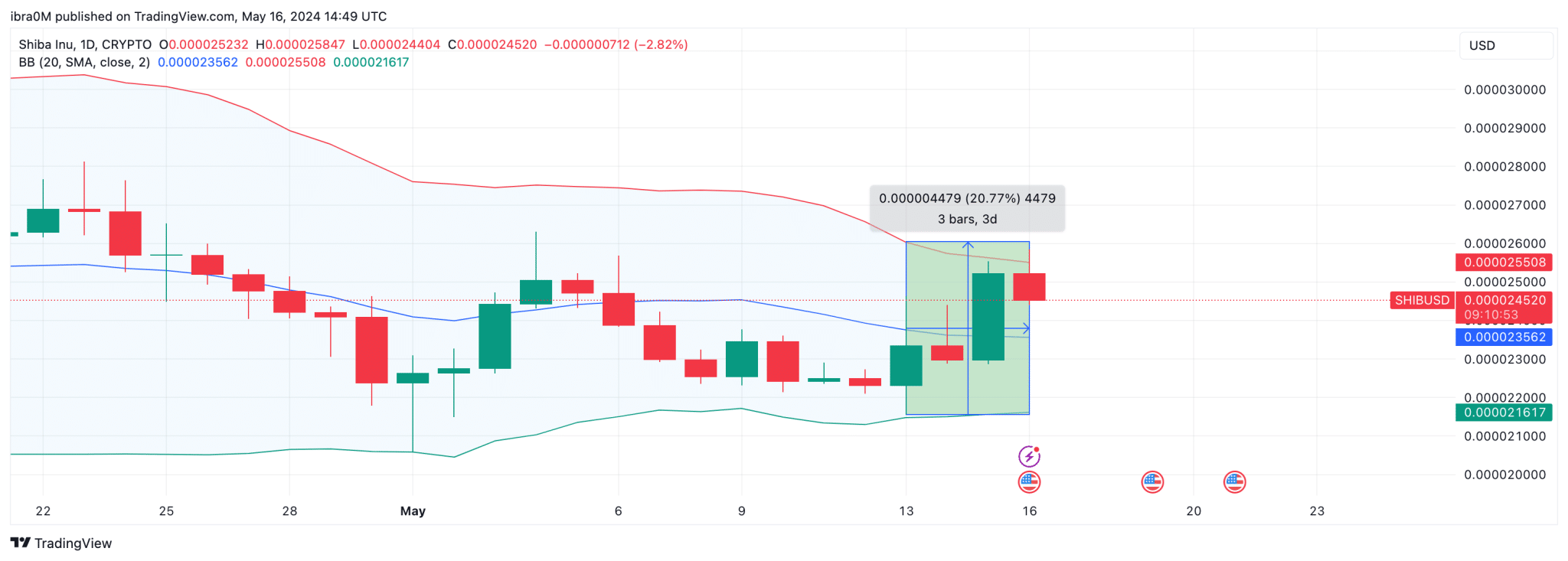The height and width of the screenshot is (561, 1568).
Task: Click the 0.000028000 price axis label
Action: [1504, 166]
